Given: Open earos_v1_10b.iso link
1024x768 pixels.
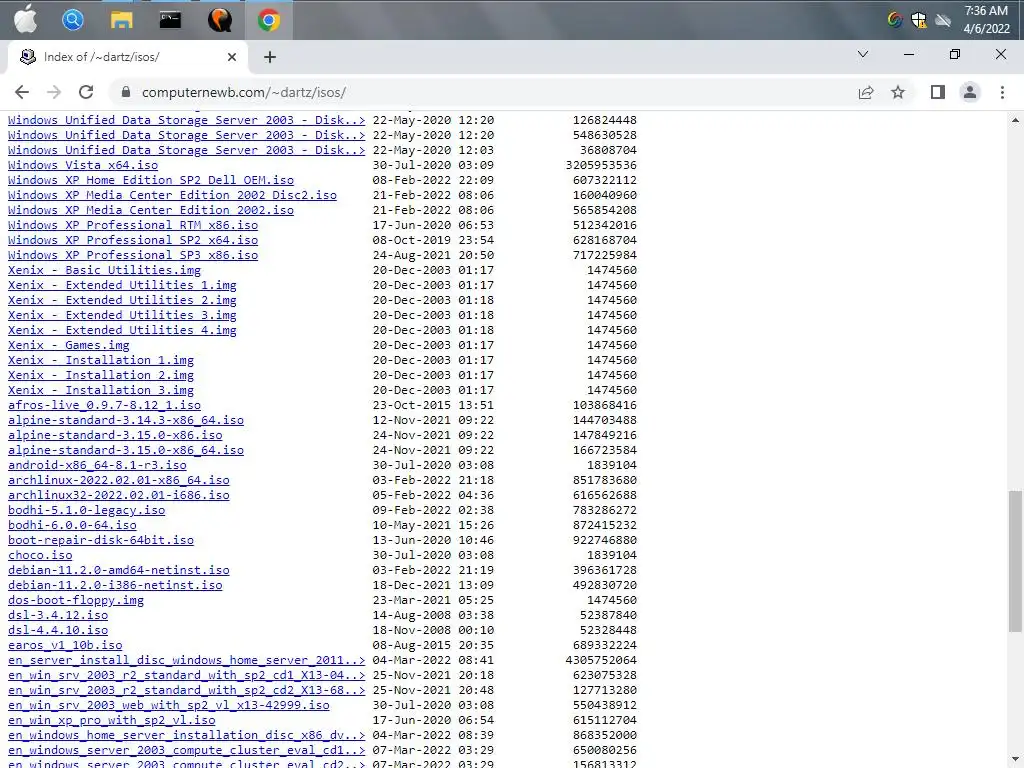Looking at the screenshot, I should coord(65,646).
